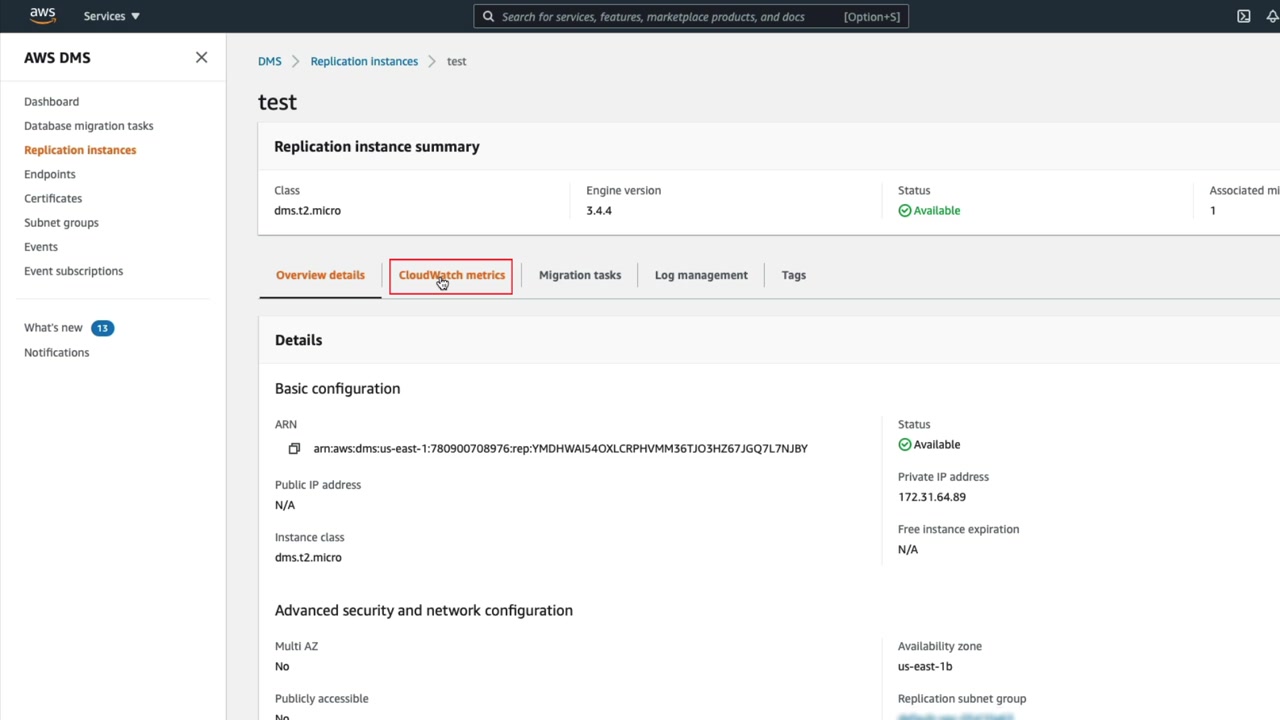Open the Services dropdown menu
The height and width of the screenshot is (720, 1280).
pyautogui.click(x=111, y=16)
